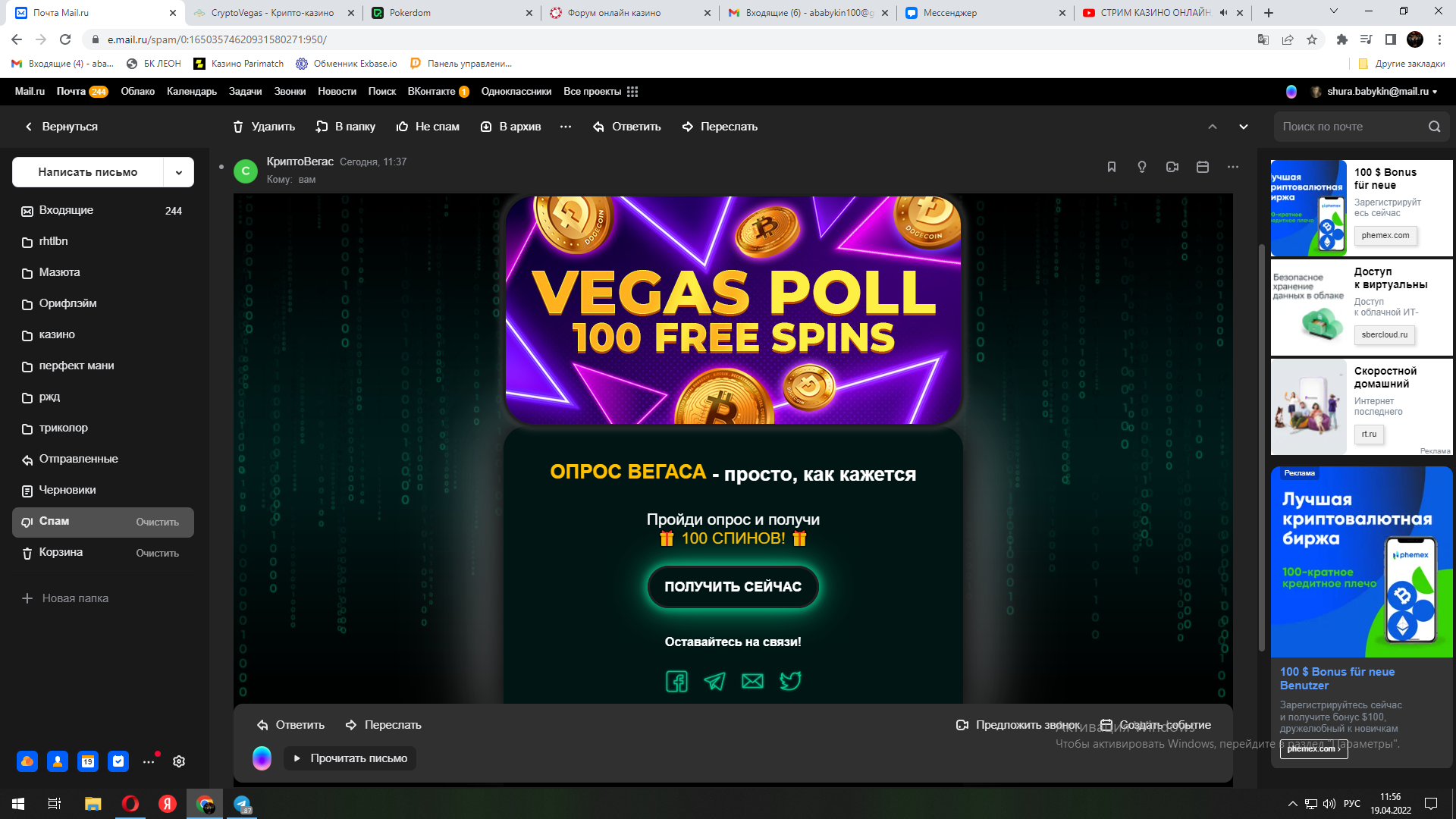Click the lightbulb reminder icon
Image resolution: width=1456 pixels, height=819 pixels.
1142,167
